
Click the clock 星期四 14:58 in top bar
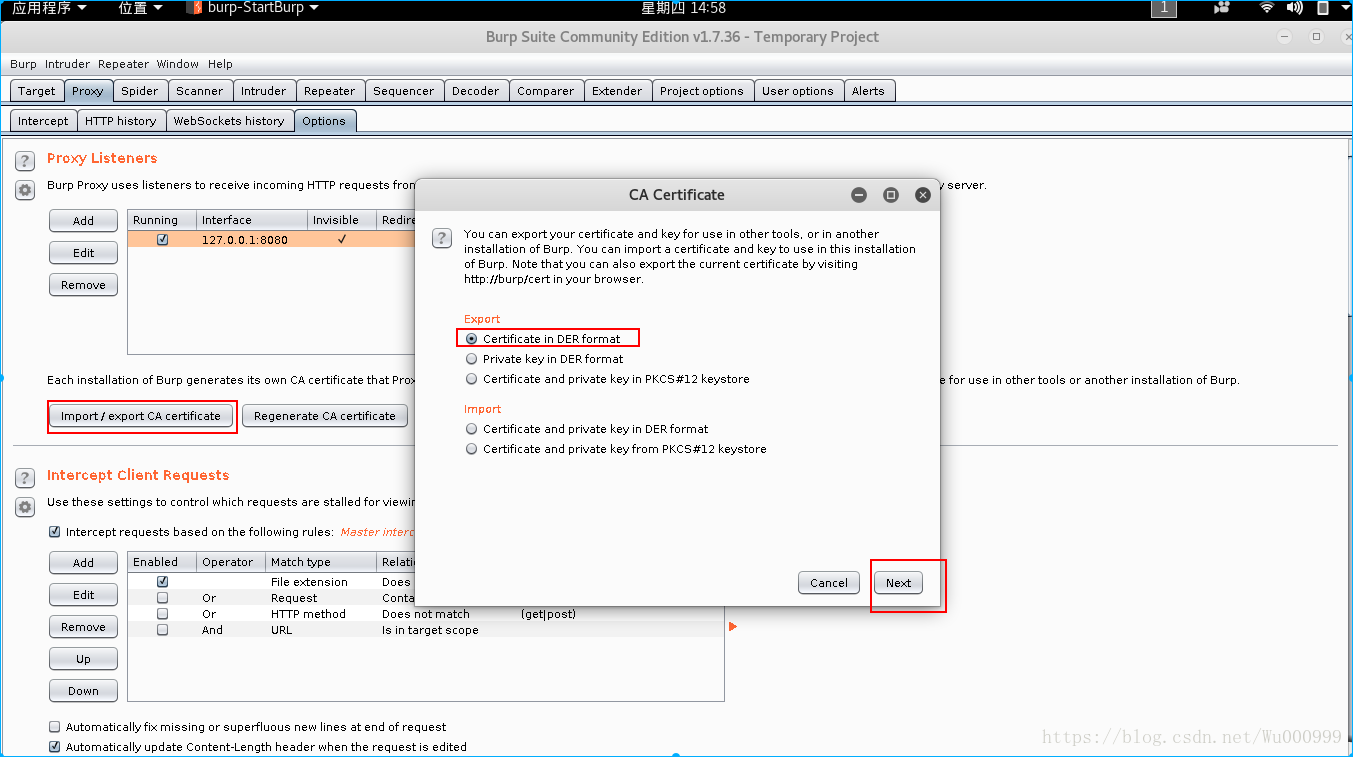pyautogui.click(x=684, y=8)
